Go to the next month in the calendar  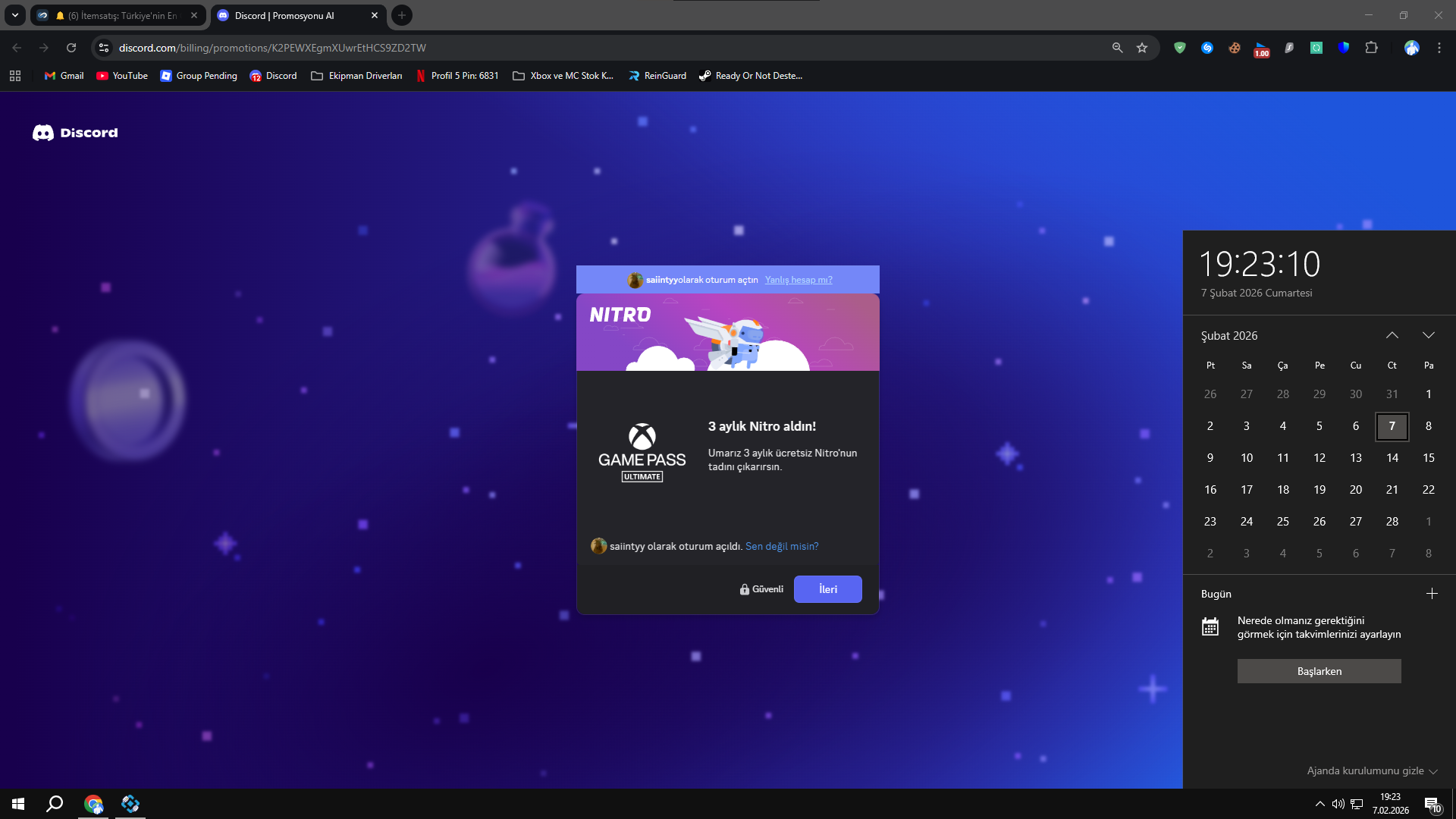pos(1429,335)
